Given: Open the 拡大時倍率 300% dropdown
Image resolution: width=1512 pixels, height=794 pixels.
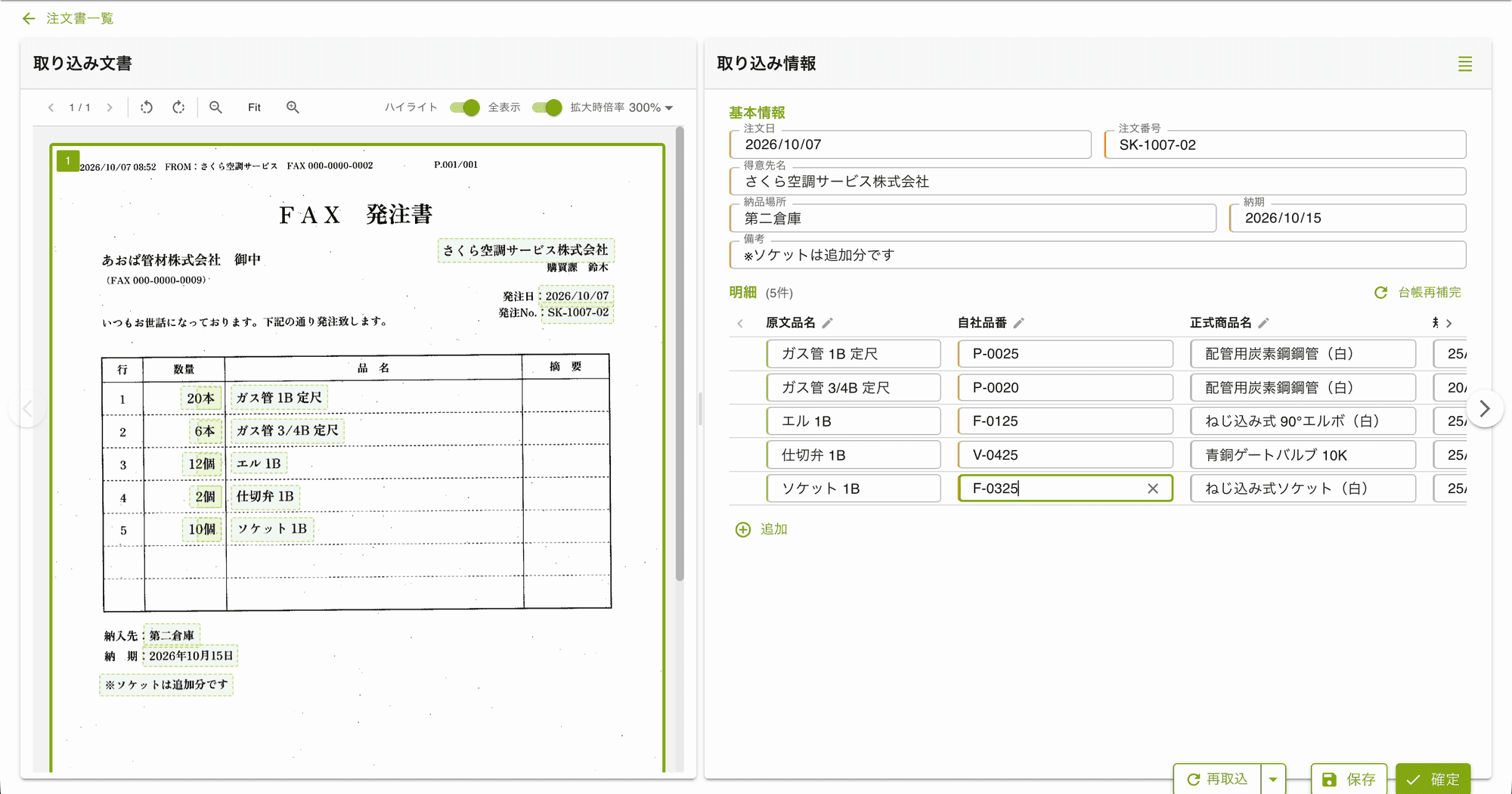Looking at the screenshot, I should [x=651, y=107].
